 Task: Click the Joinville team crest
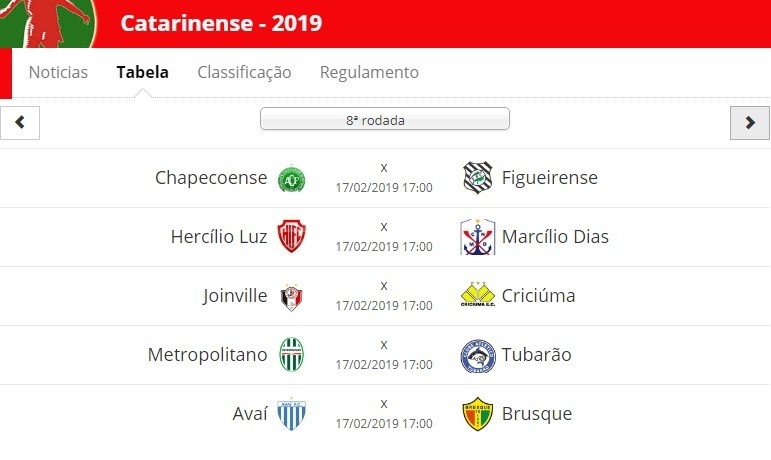tap(292, 297)
